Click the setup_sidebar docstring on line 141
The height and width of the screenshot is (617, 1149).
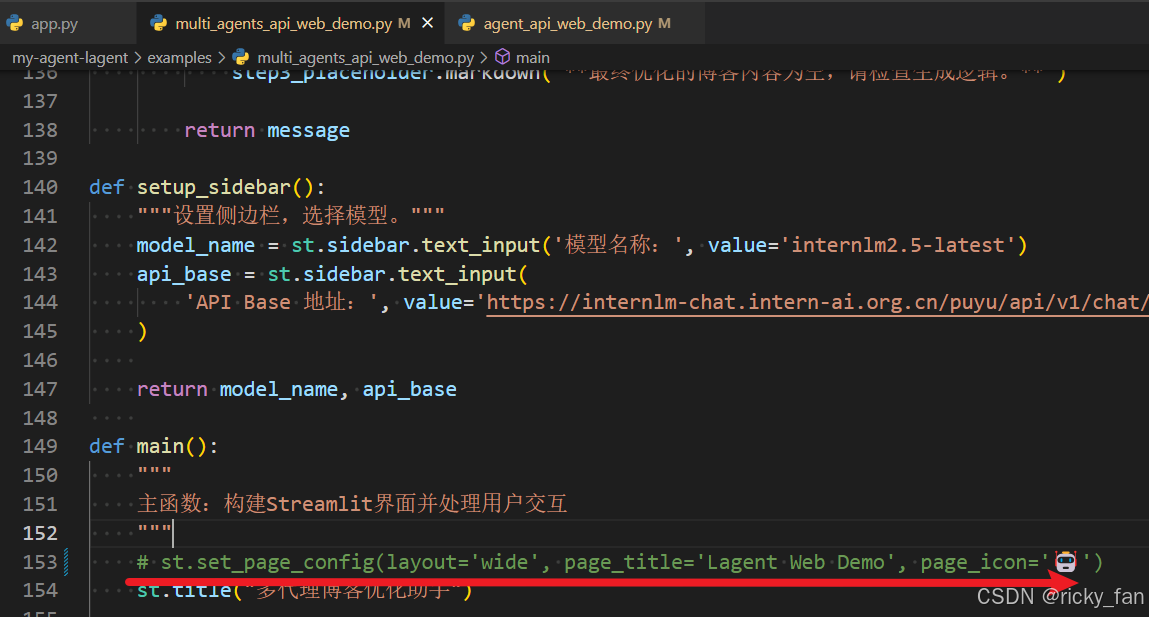pos(291,215)
